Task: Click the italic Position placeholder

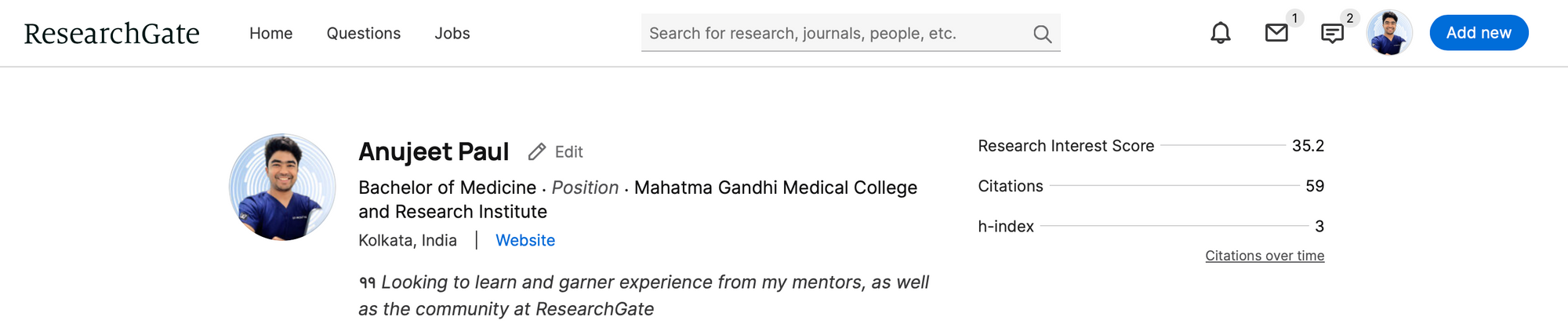Action: coord(585,188)
